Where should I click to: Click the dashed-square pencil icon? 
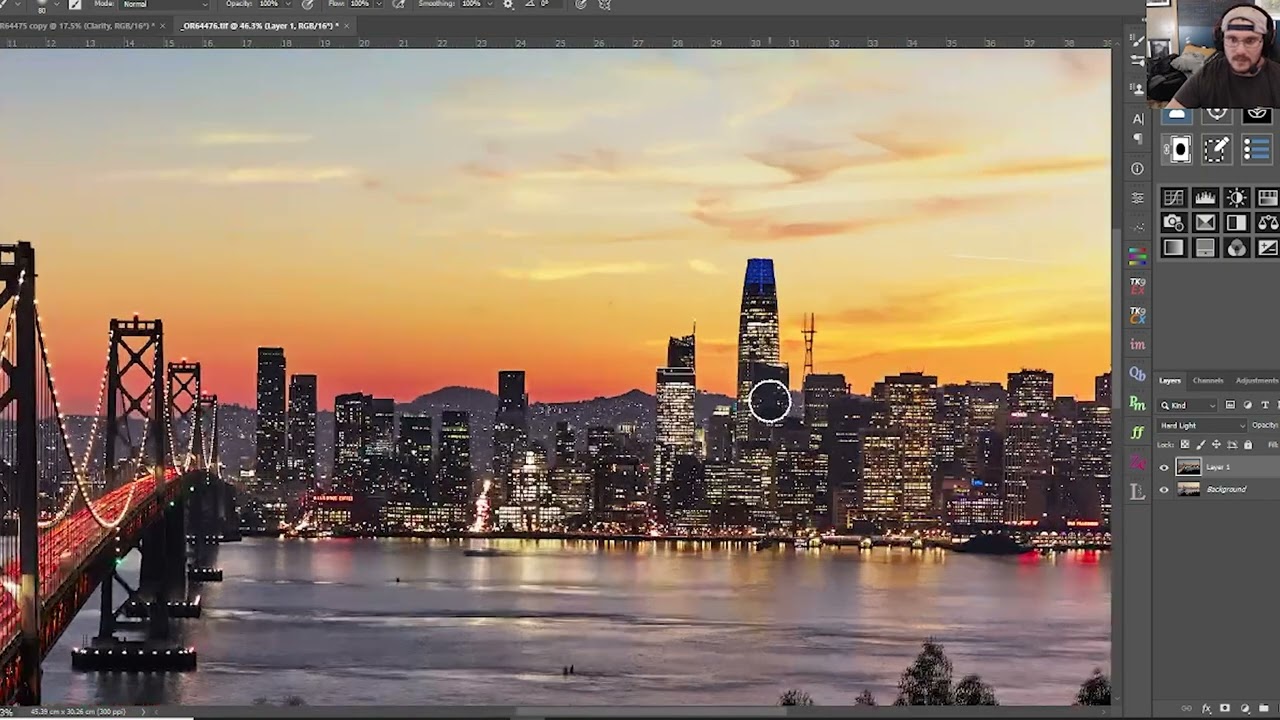coord(1216,150)
